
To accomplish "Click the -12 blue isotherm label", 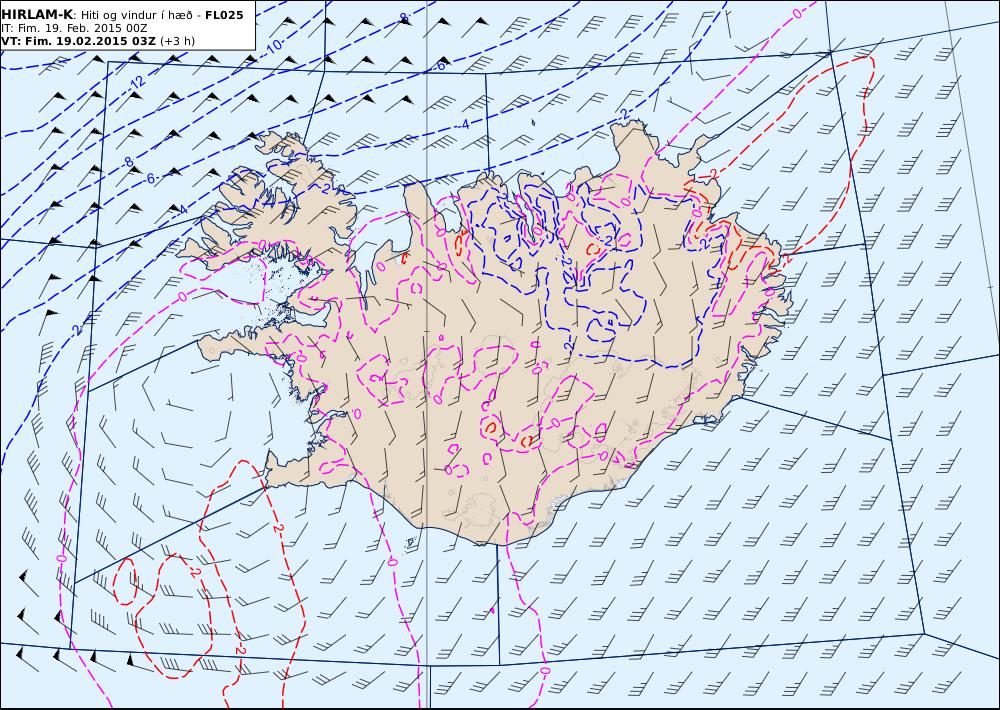I will pyautogui.click(x=136, y=81).
